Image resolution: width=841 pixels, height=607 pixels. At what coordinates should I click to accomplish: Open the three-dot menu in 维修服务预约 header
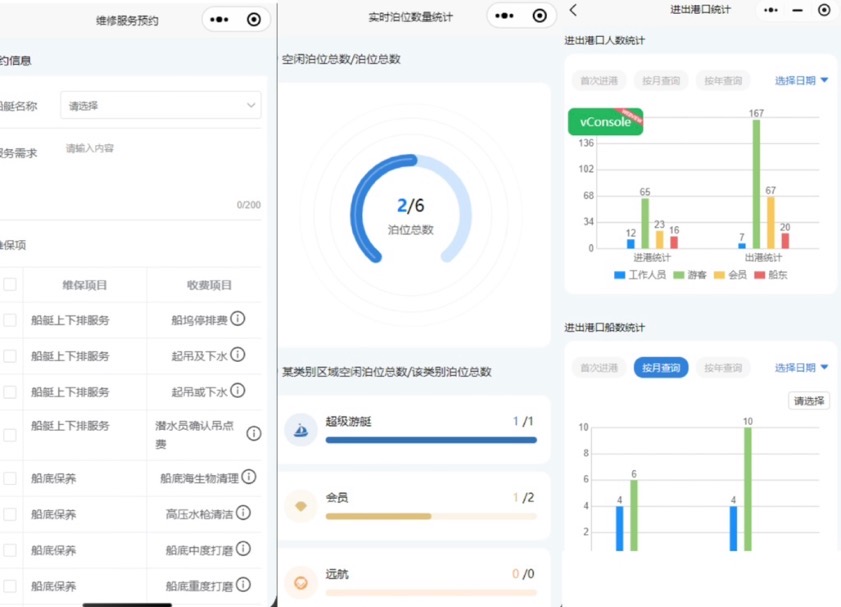[x=222, y=19]
